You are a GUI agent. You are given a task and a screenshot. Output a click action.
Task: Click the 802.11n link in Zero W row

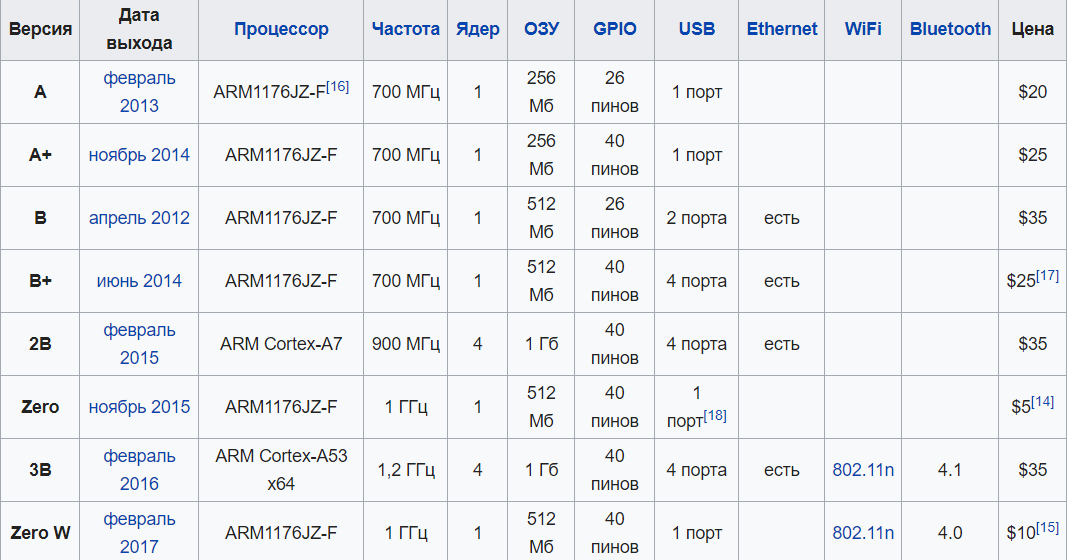tap(863, 533)
